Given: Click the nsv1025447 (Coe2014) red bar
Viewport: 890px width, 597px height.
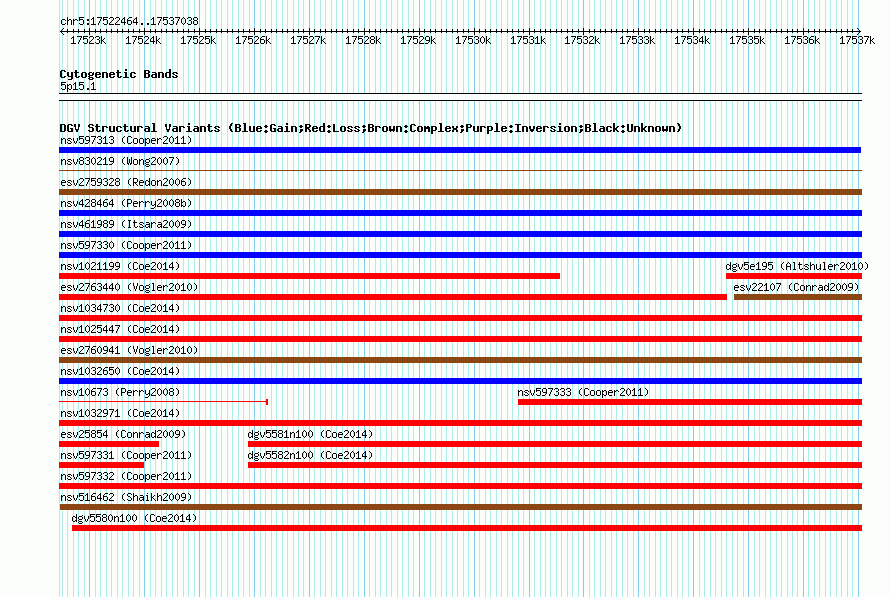Looking at the screenshot, I should [x=460, y=339].
